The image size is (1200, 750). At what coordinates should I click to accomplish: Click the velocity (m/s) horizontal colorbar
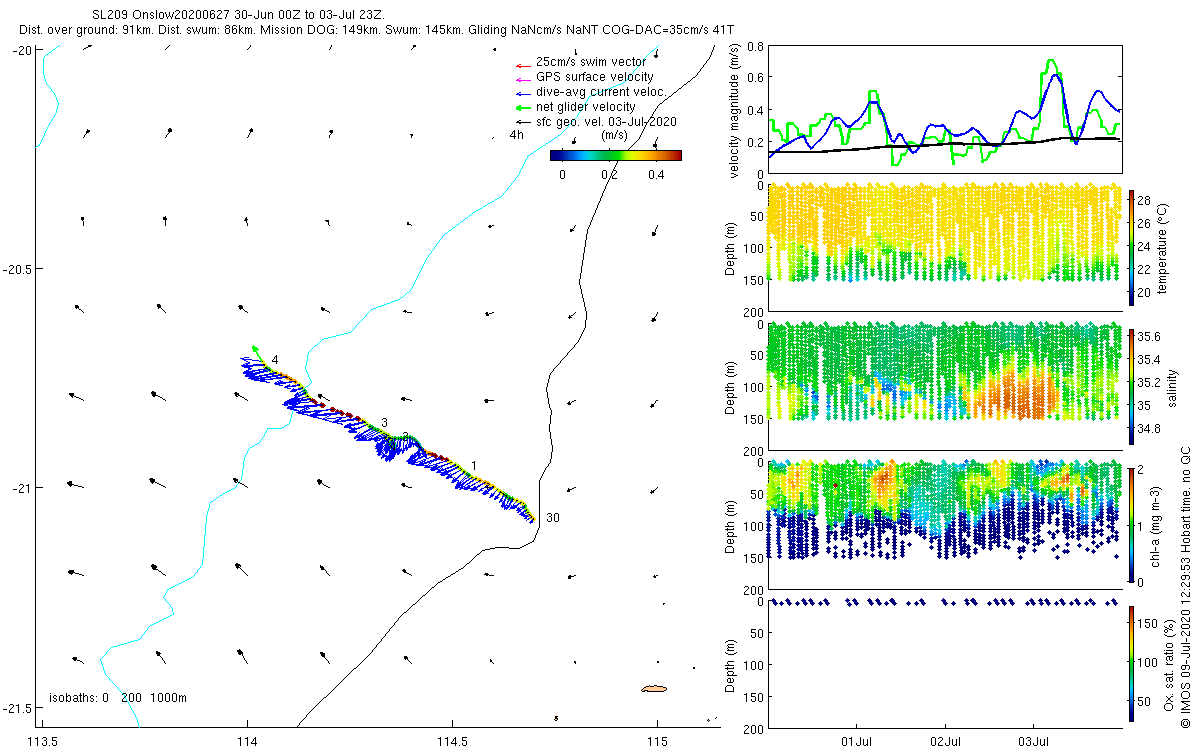click(616, 155)
